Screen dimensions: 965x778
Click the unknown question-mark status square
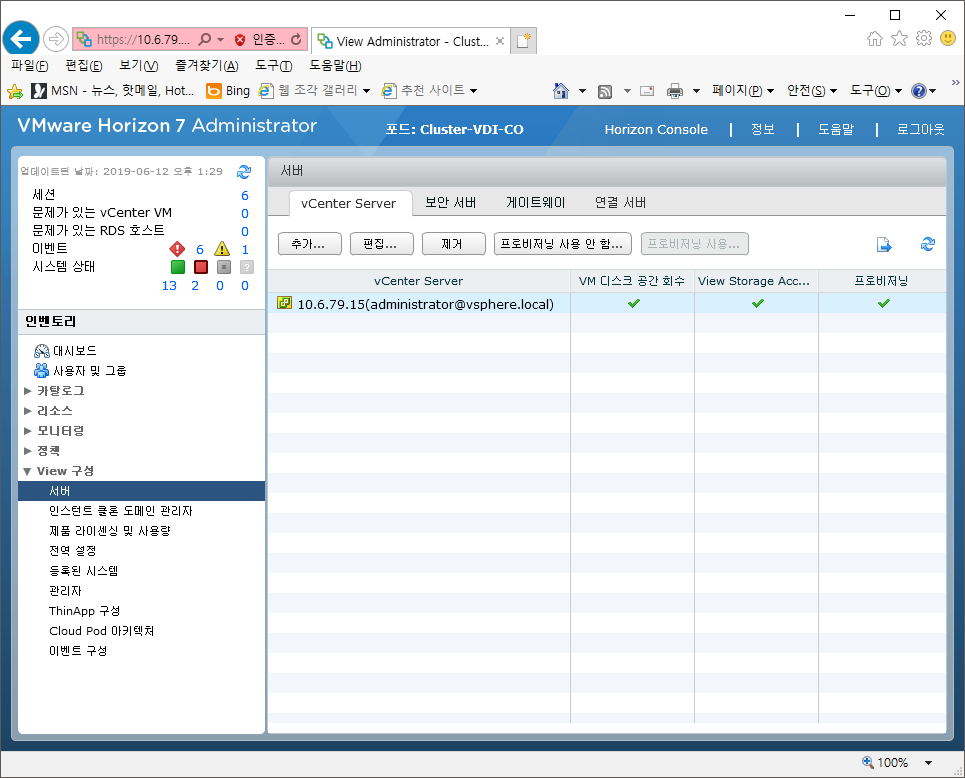click(247, 267)
